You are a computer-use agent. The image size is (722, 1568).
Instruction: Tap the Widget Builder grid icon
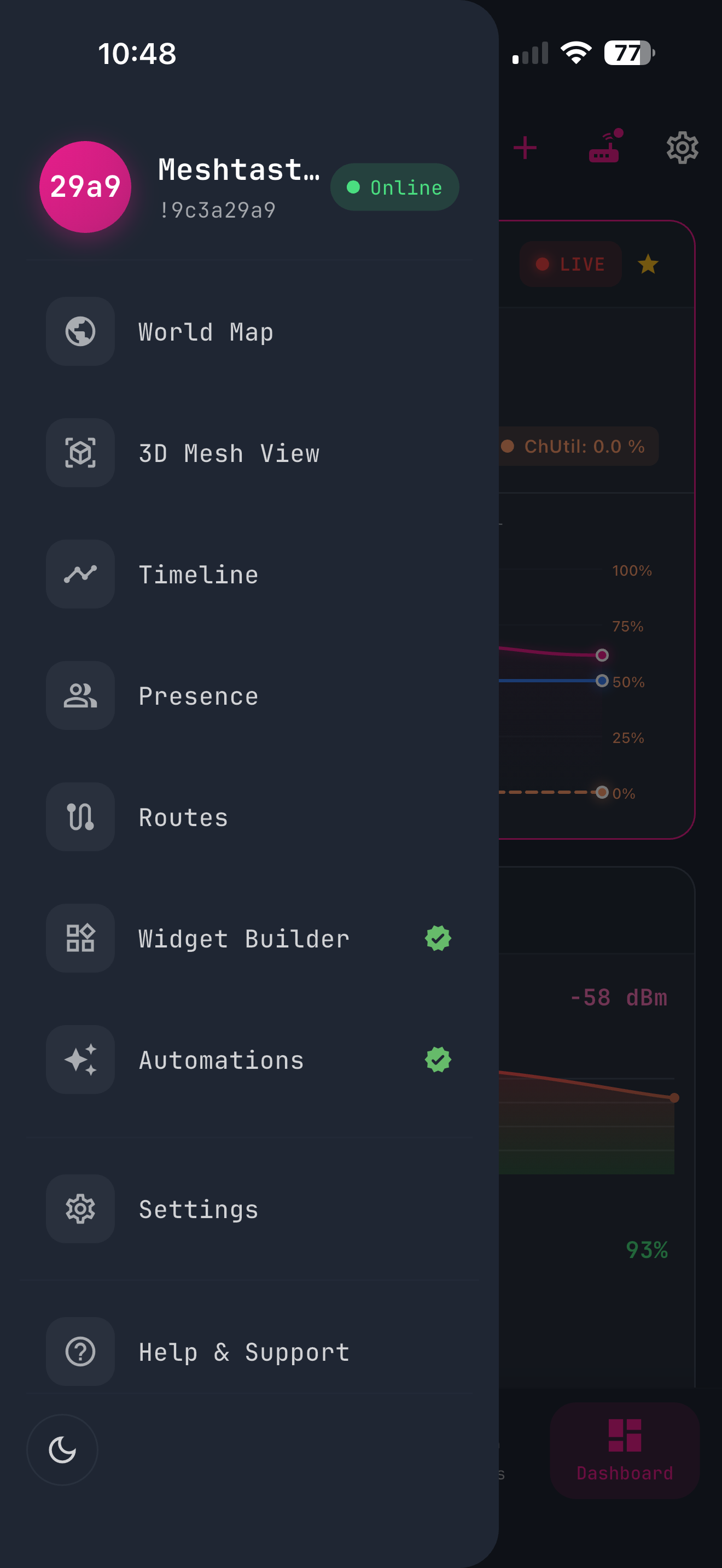click(x=79, y=938)
